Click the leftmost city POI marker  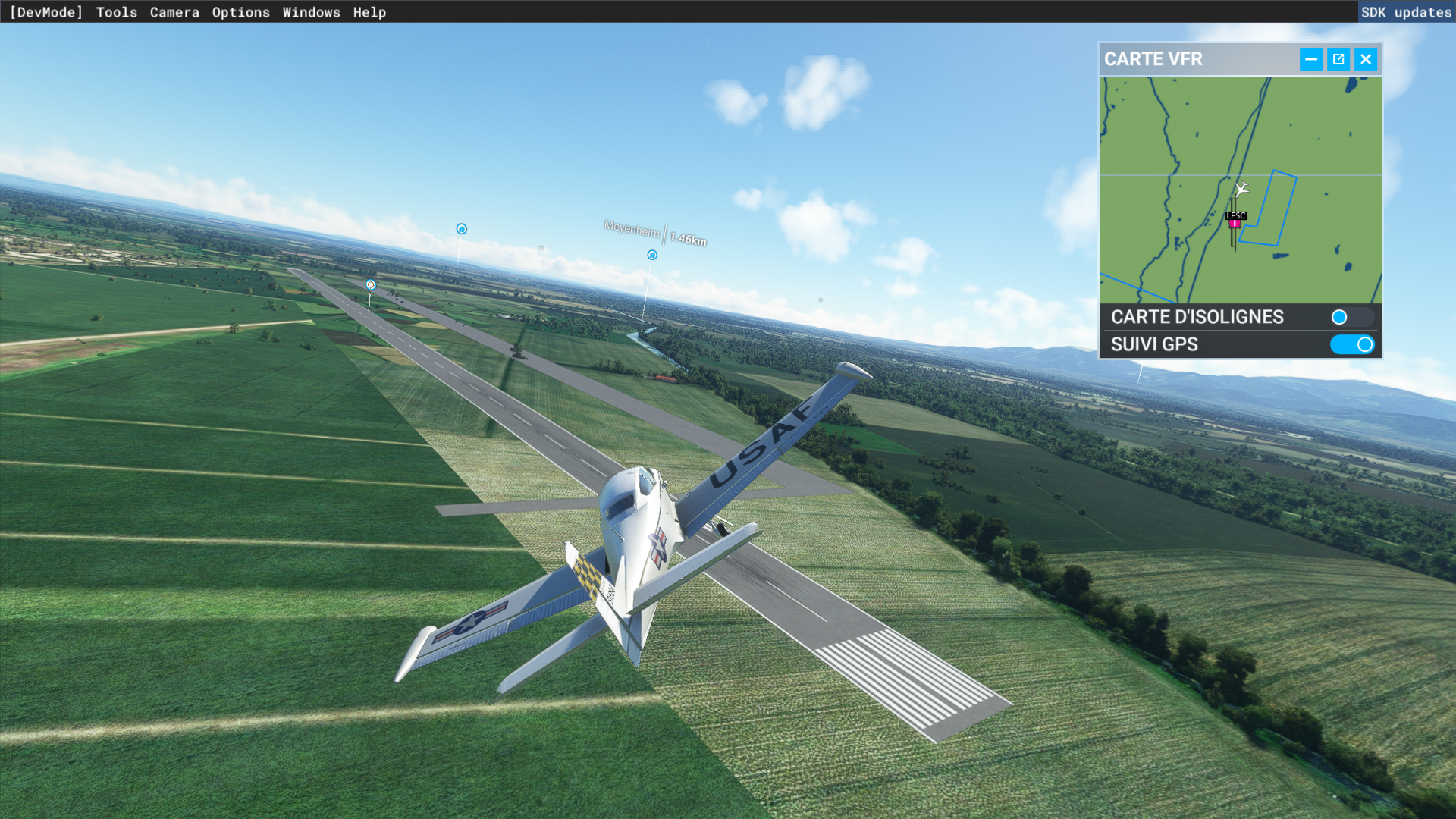[462, 229]
